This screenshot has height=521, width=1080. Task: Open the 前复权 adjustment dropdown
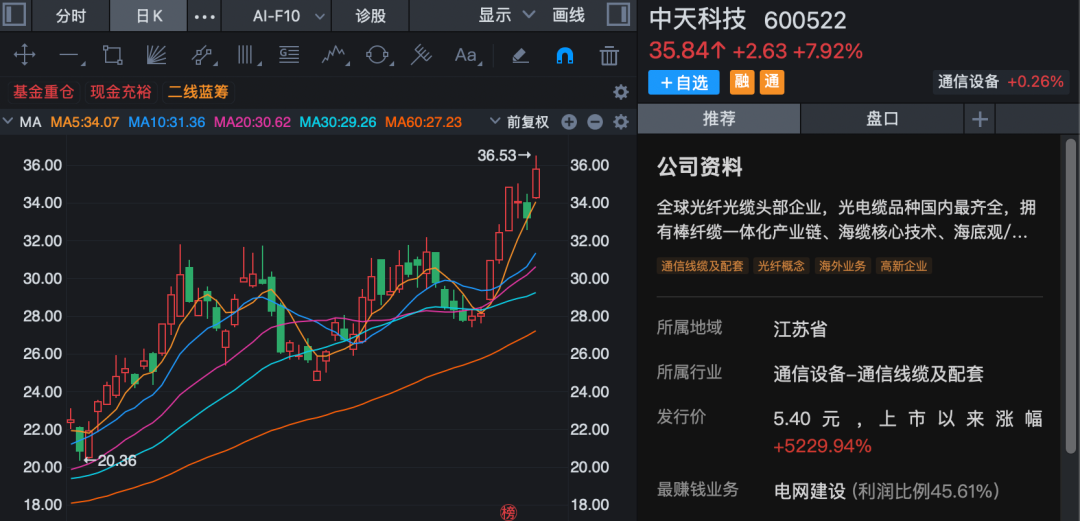pos(519,122)
